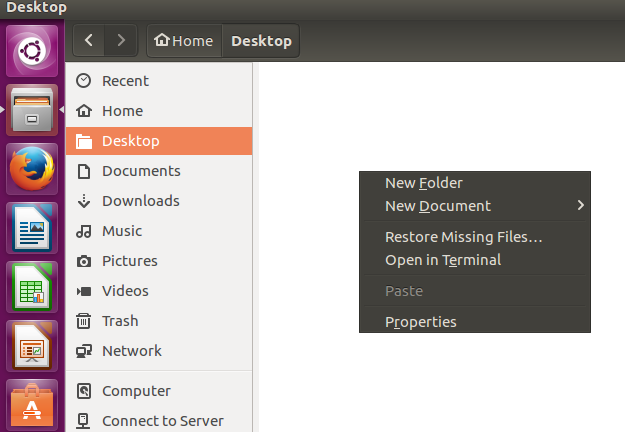Open Ubuntu Dash search launcher
The width and height of the screenshot is (625, 432).
[33, 51]
